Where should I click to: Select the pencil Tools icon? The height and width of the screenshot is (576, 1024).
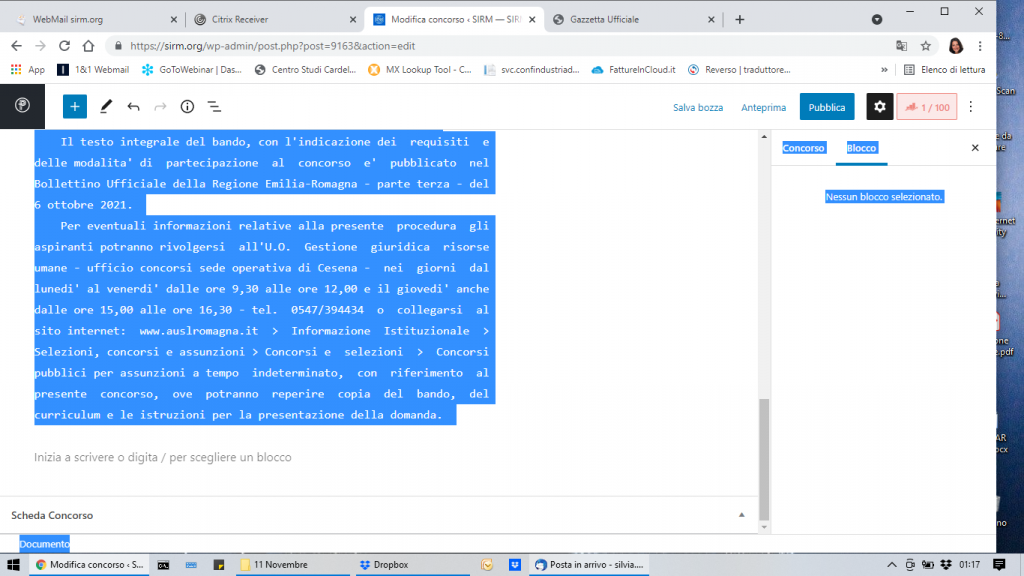[106, 106]
